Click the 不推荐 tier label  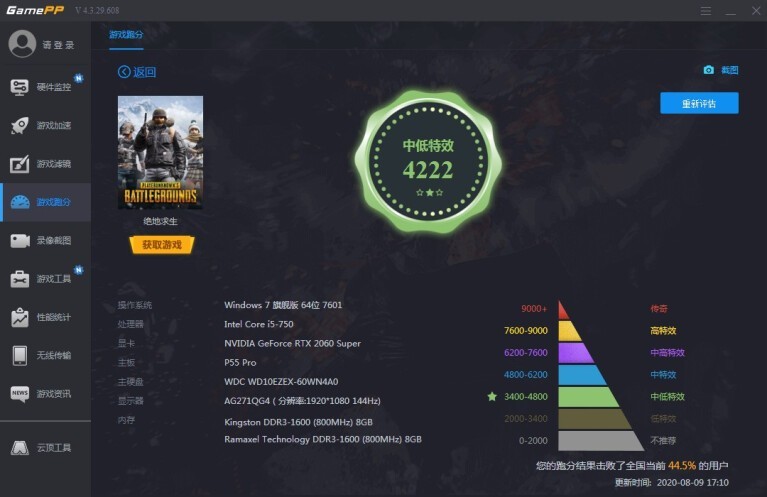[663, 441]
